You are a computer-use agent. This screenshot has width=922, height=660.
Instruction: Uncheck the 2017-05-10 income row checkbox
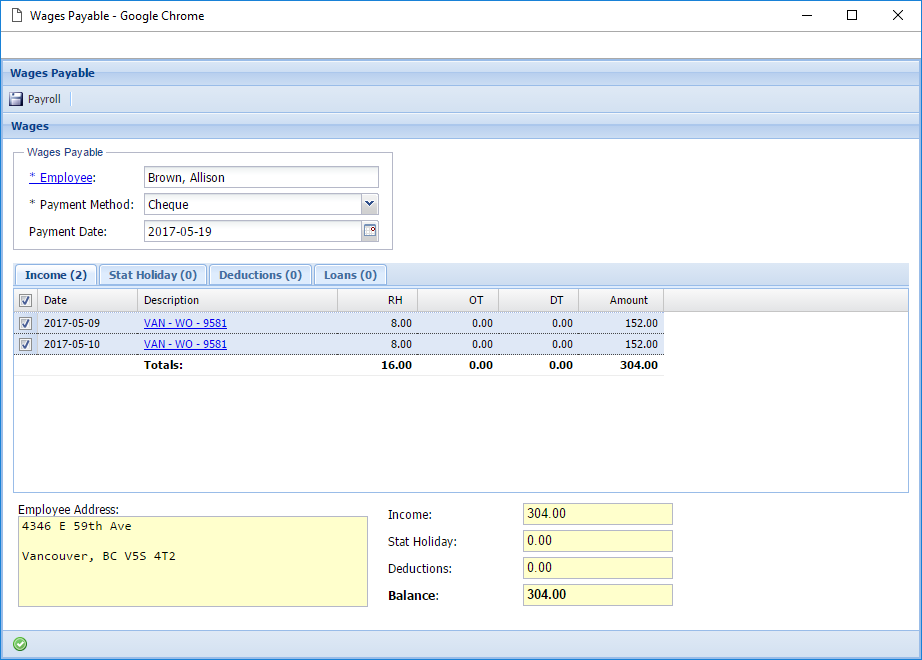point(25,344)
